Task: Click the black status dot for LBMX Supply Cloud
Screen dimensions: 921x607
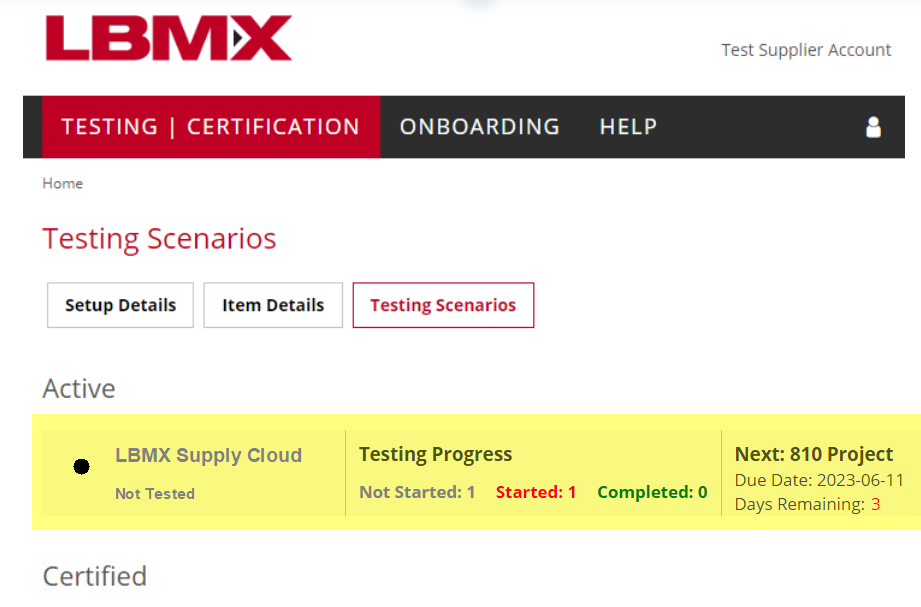Action: click(82, 467)
